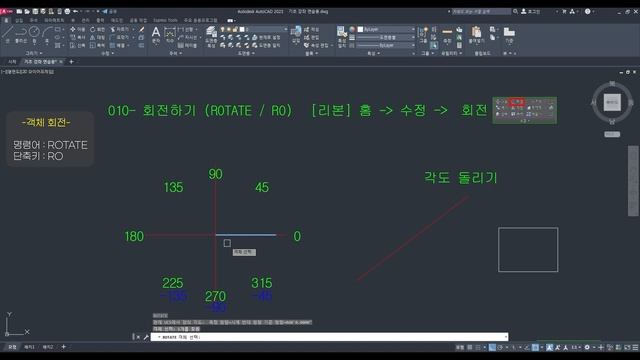Toggle drawing grid display in status bar
This screenshot has height=360, width=640.
click(470, 347)
